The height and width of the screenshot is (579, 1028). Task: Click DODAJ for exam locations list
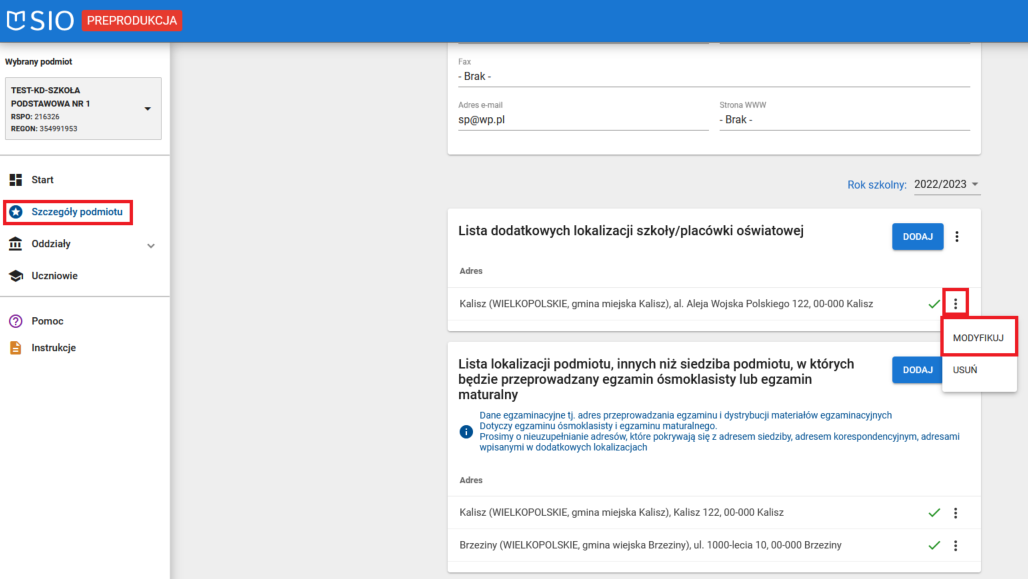point(917,370)
